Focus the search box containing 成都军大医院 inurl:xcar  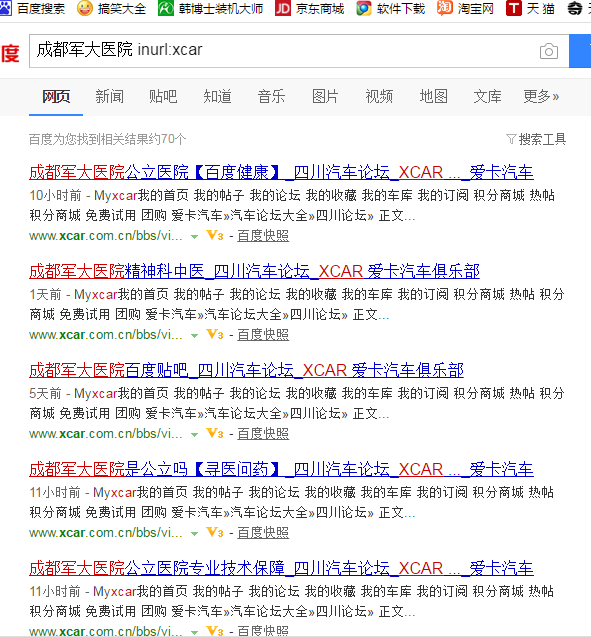[x=299, y=51]
